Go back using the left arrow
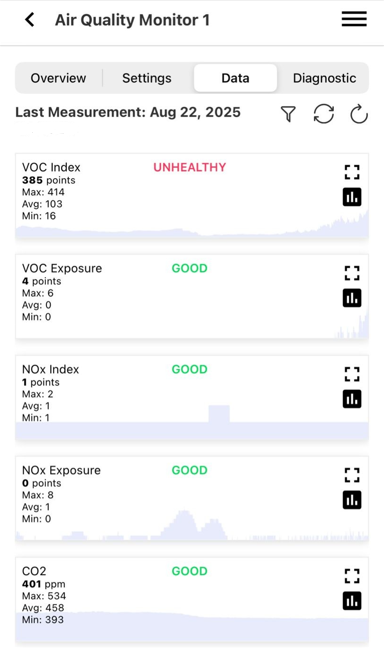Viewport: 384px width, 648px height. [30, 19]
